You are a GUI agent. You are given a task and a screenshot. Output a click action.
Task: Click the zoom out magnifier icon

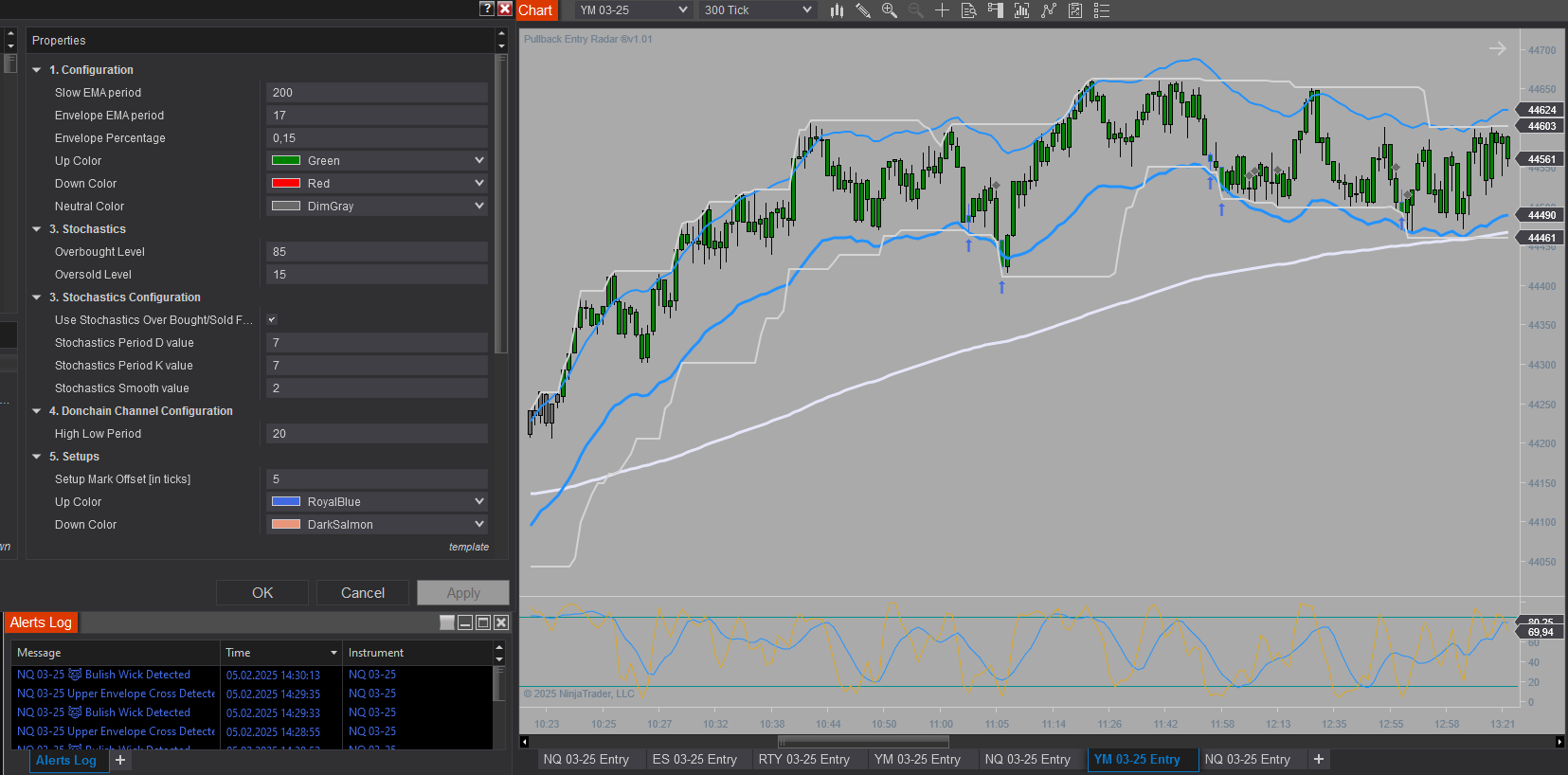coord(915,10)
